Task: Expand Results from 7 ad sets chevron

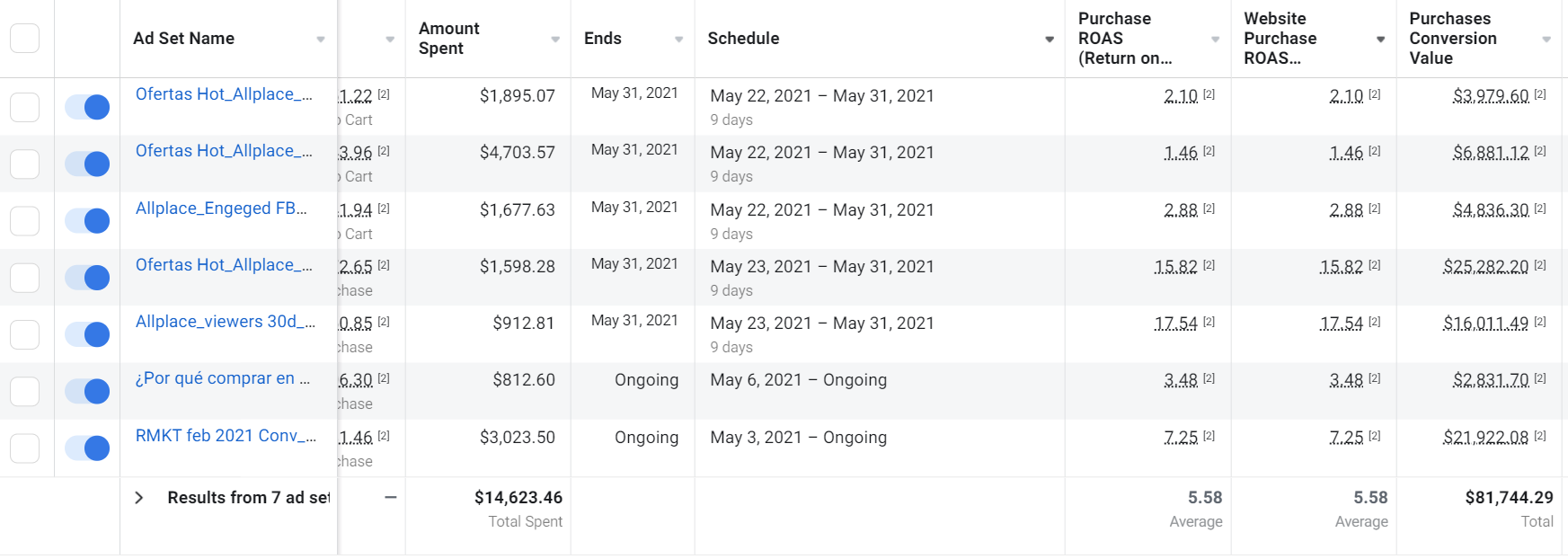Action: pyautogui.click(x=139, y=498)
